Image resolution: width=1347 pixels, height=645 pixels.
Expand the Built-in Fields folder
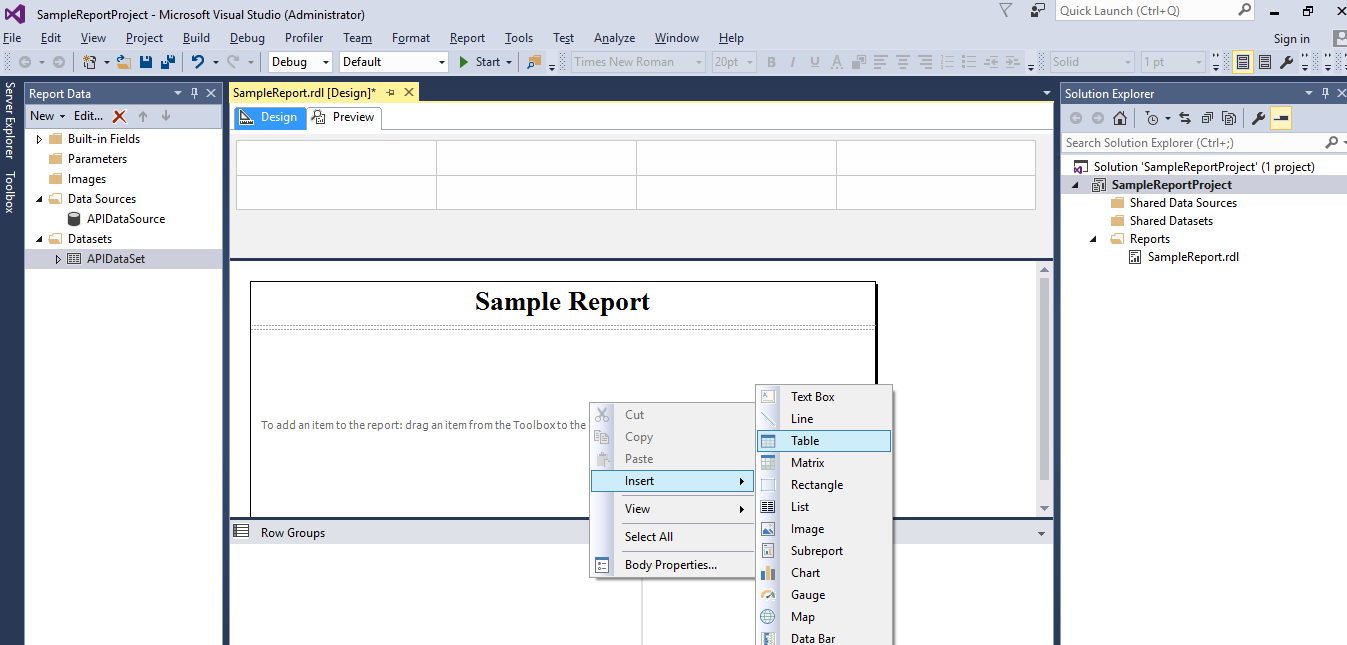point(39,139)
